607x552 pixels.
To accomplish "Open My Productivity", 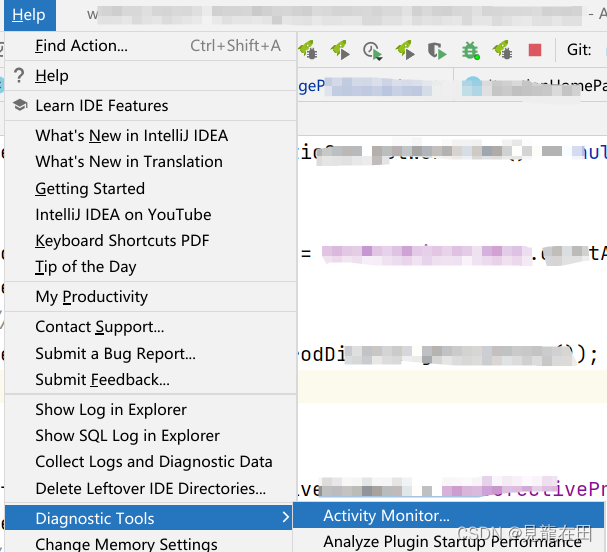I will [x=151, y=297].
